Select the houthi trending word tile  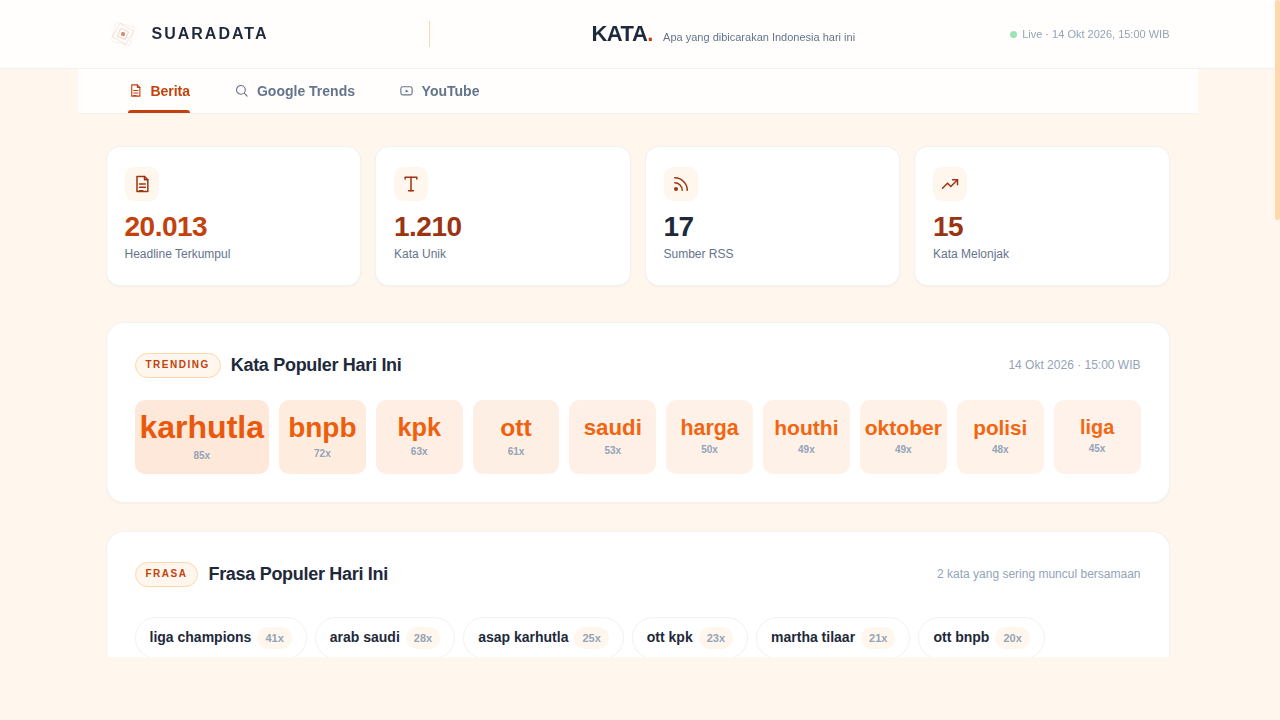coord(806,437)
